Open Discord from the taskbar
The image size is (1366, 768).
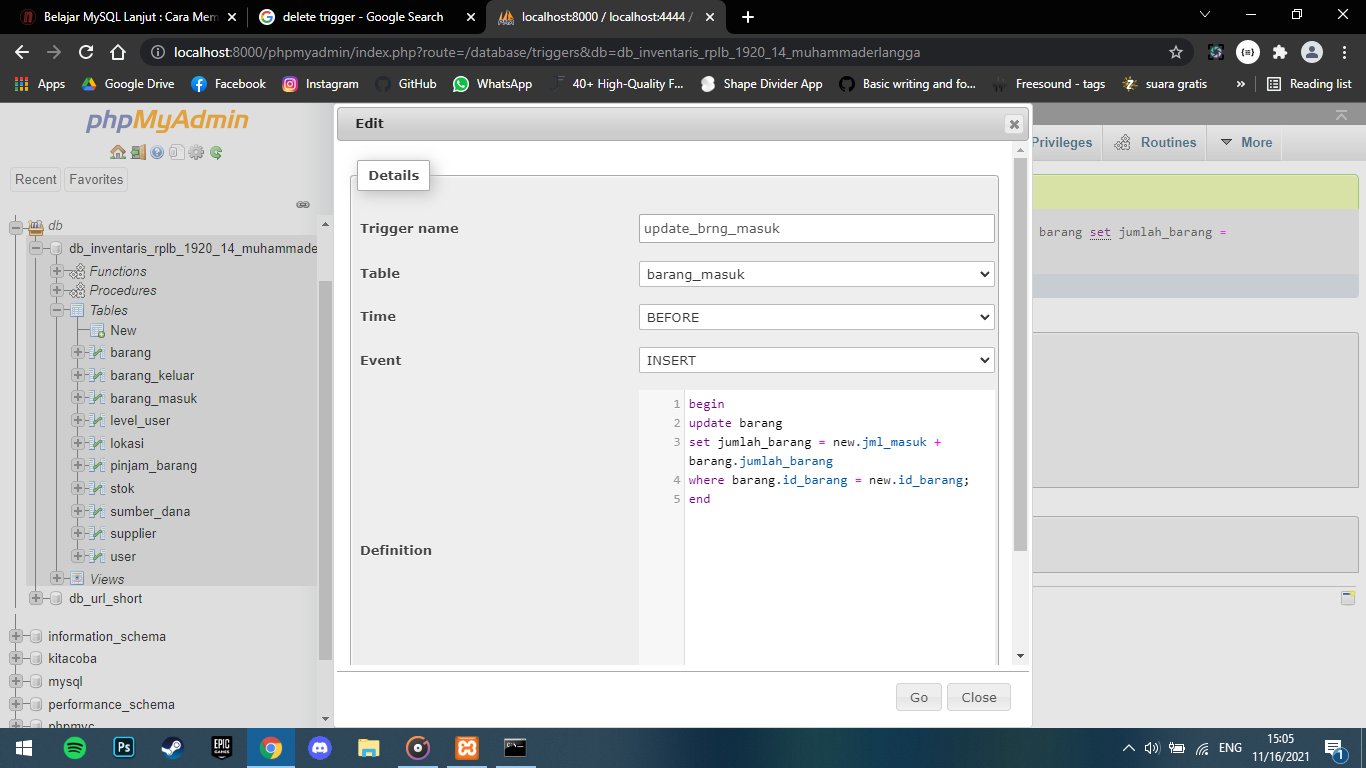point(320,747)
